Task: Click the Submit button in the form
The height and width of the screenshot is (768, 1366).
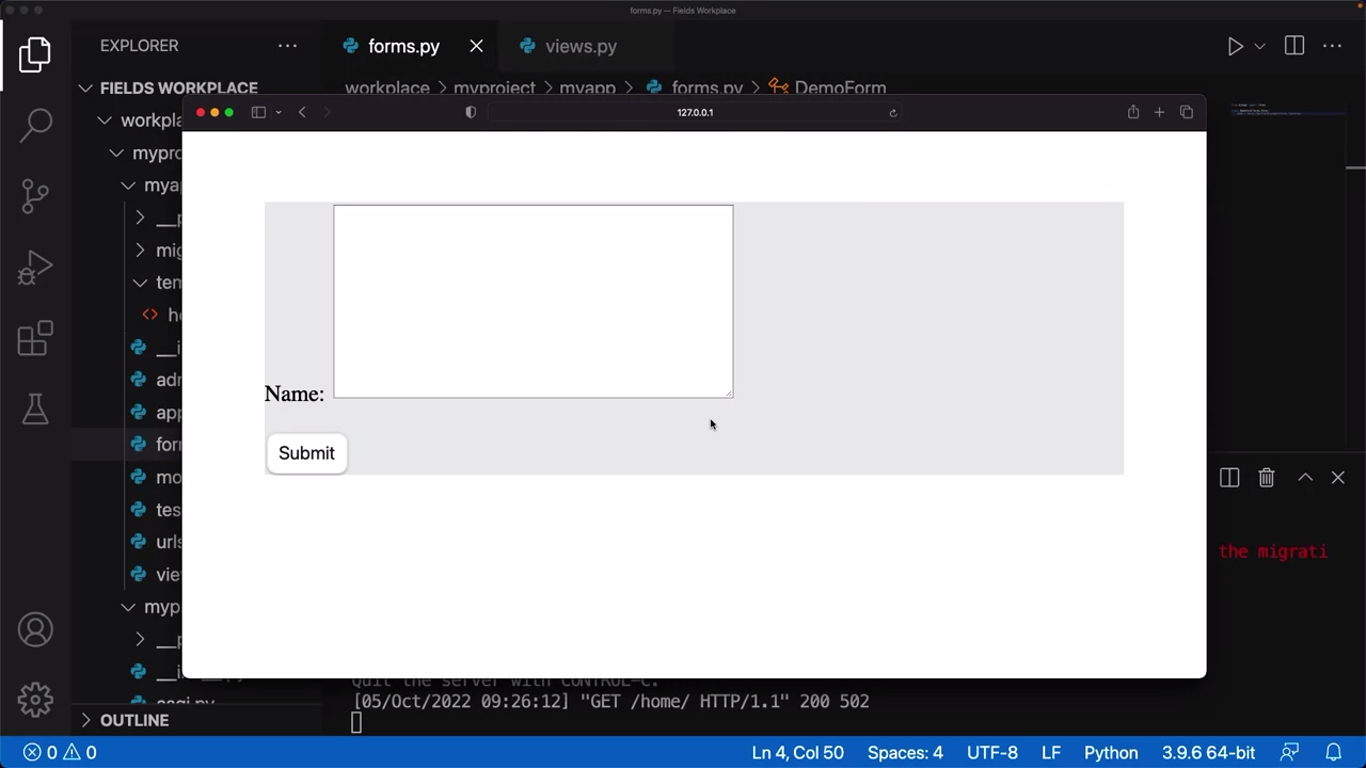Action: 306,453
